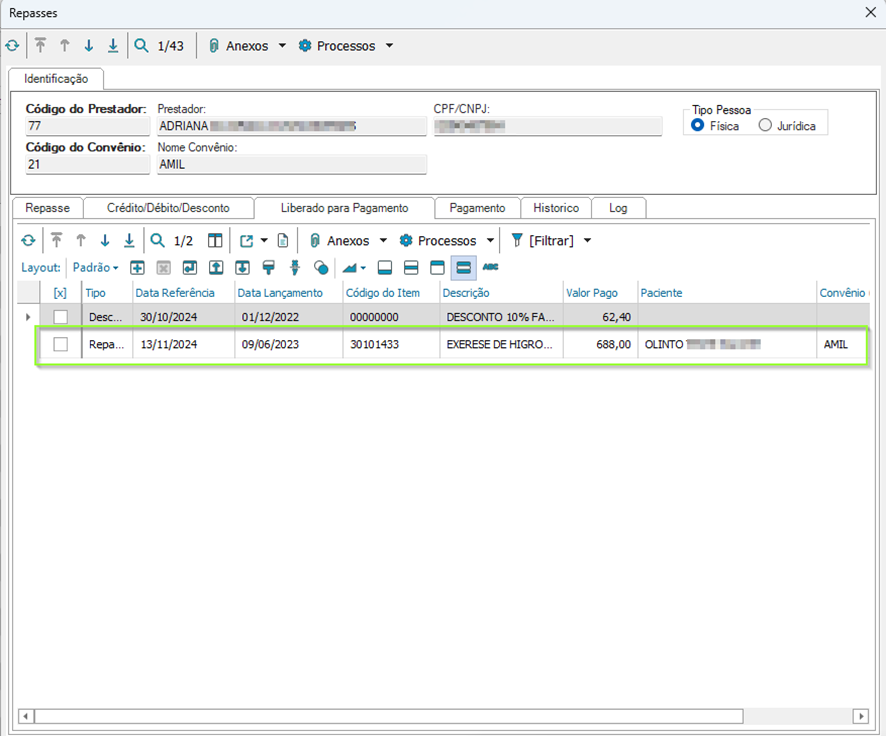The height and width of the screenshot is (736, 886).
Task: Click the [Filtrar] filter button
Action: pyautogui.click(x=542, y=241)
